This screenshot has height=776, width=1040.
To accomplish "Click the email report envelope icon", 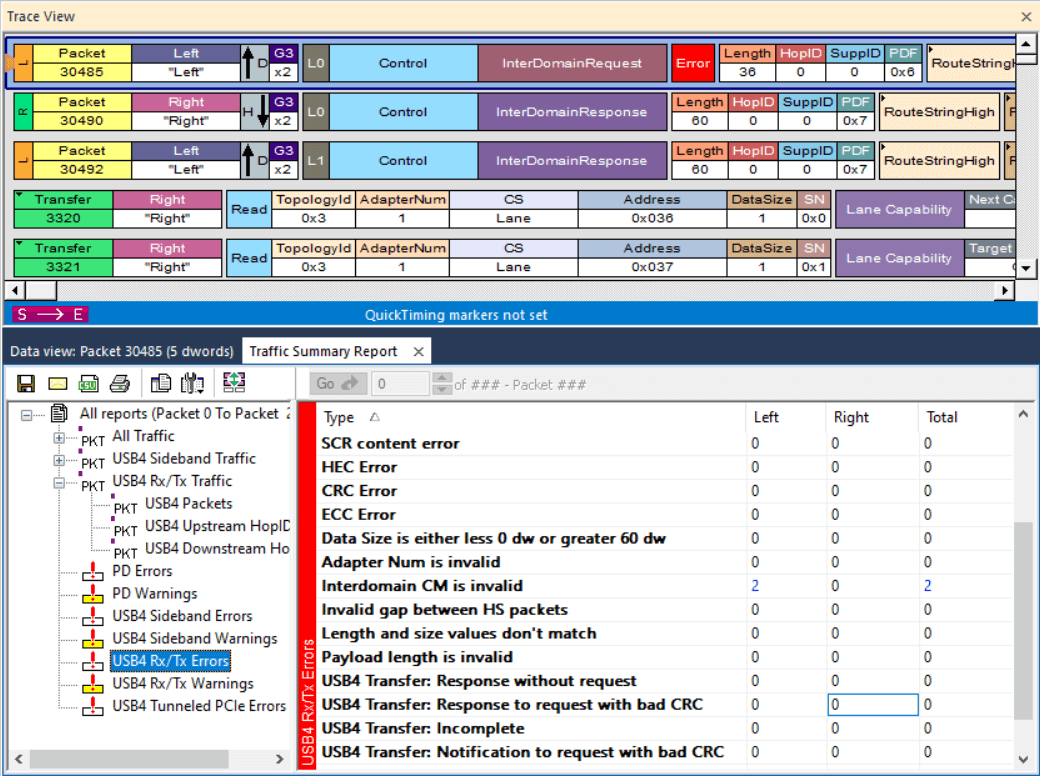I will coord(58,383).
